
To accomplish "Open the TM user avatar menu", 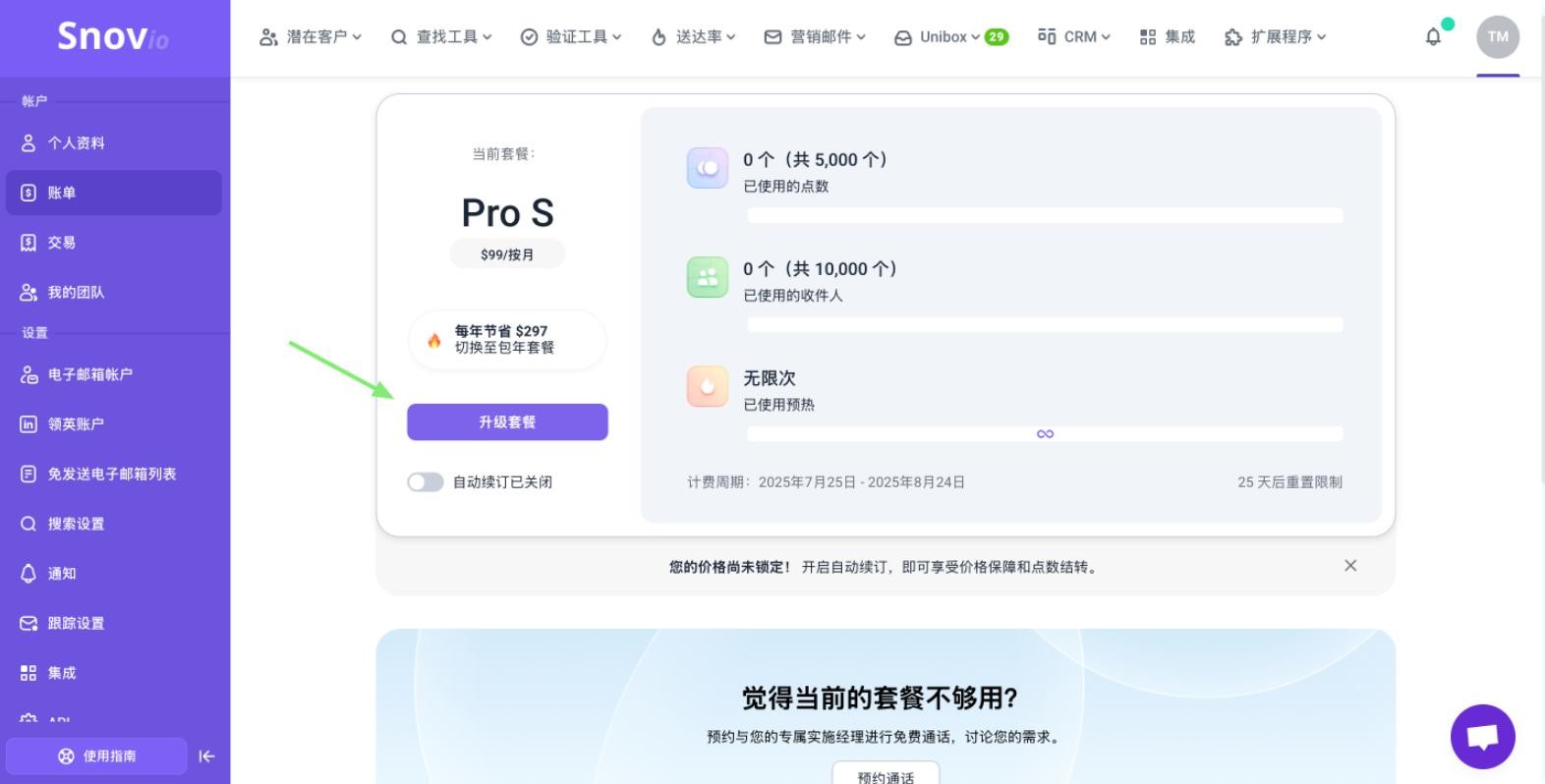I will pos(1497,37).
